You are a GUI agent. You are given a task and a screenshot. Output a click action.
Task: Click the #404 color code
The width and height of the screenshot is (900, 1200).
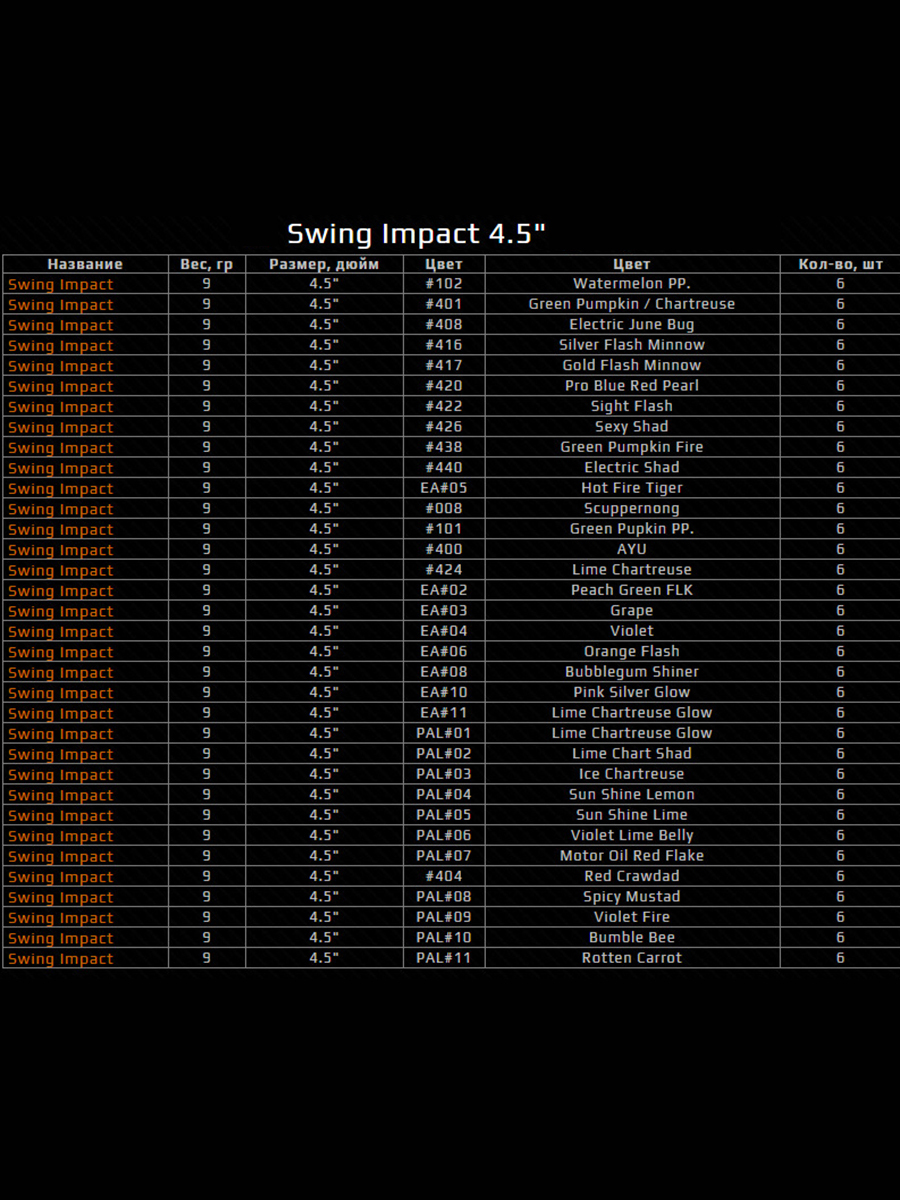tap(444, 876)
